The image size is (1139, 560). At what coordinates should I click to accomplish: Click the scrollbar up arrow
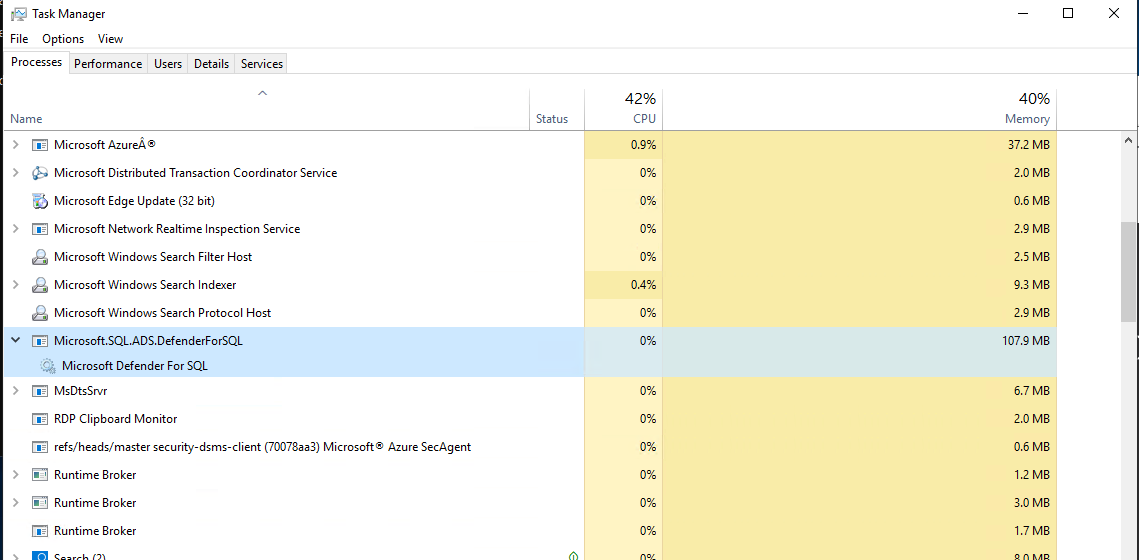coord(1128,139)
